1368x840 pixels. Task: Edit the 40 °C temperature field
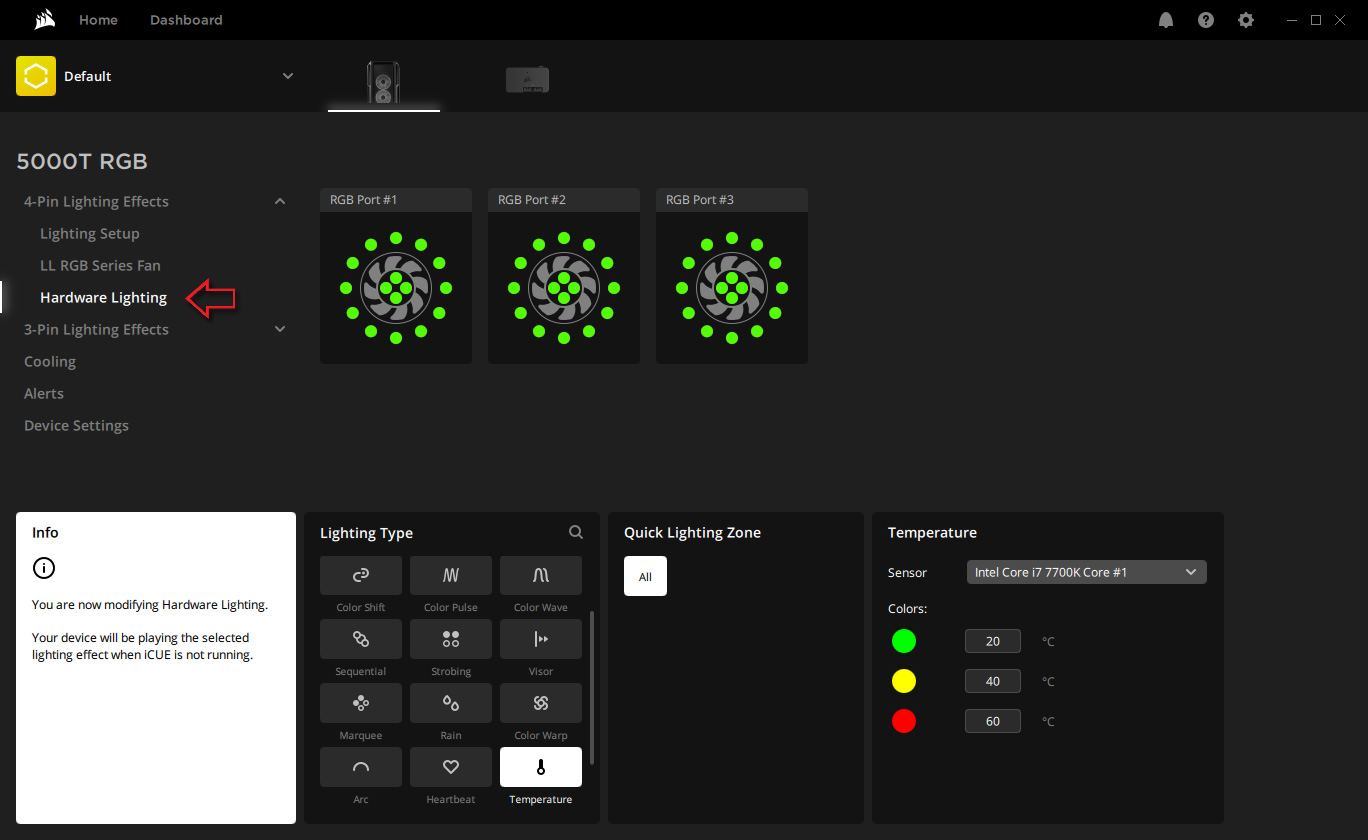coord(993,681)
